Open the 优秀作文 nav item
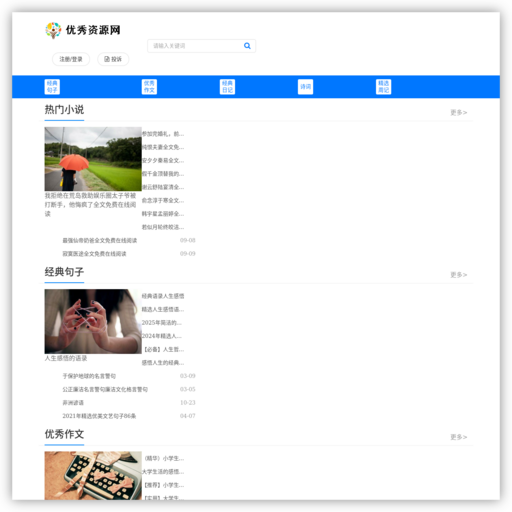The height and width of the screenshot is (512, 512). point(149,87)
